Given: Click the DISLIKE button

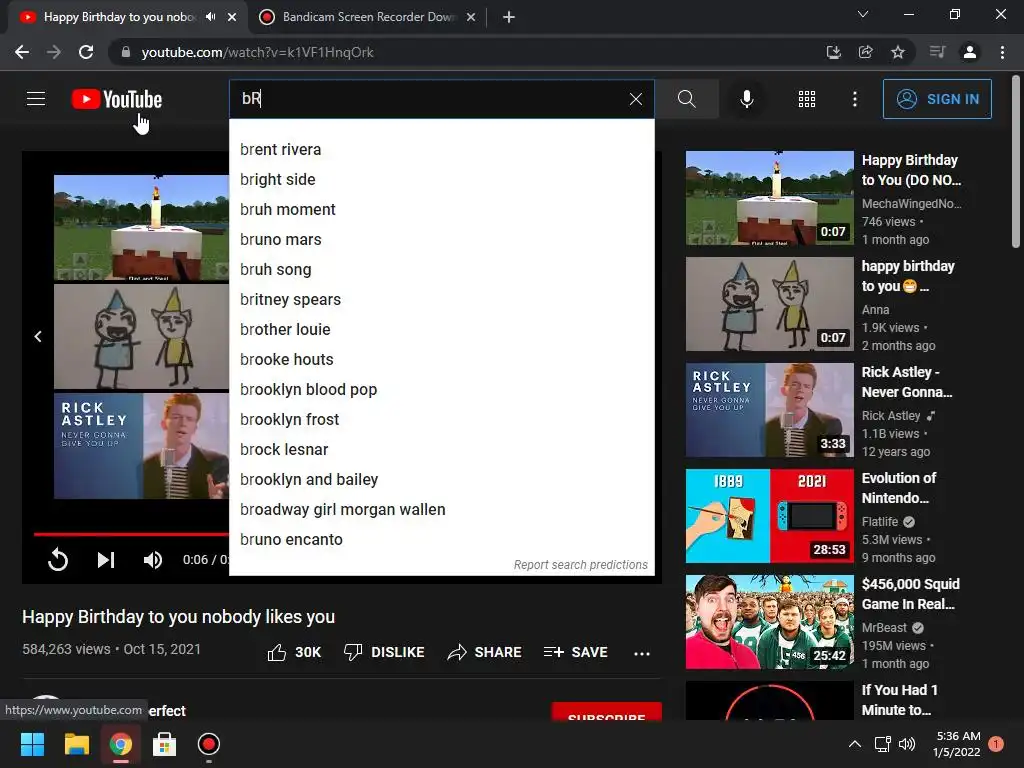Looking at the screenshot, I should [384, 652].
